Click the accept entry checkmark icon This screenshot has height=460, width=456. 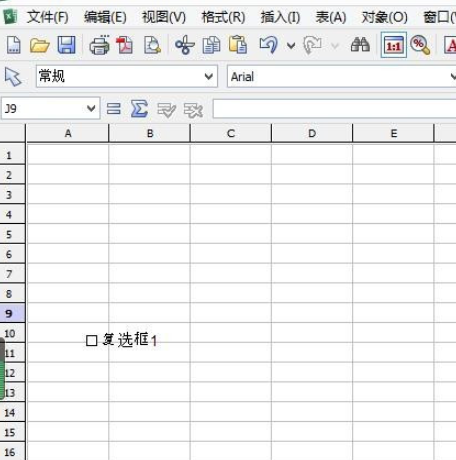(x=166, y=109)
